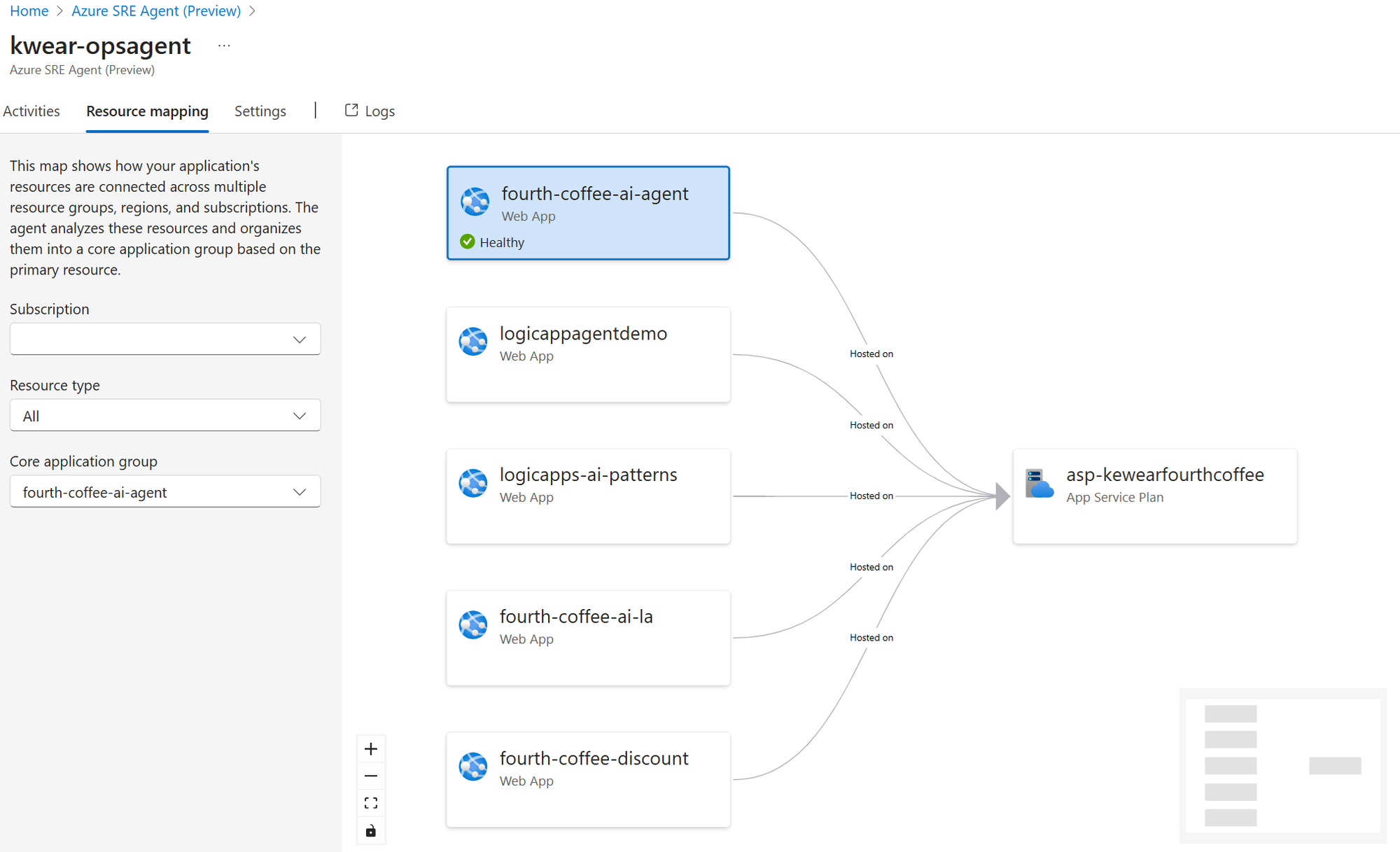The height and width of the screenshot is (852, 1400).
Task: Click the logicappagentdemo web app icon
Action: point(473,342)
